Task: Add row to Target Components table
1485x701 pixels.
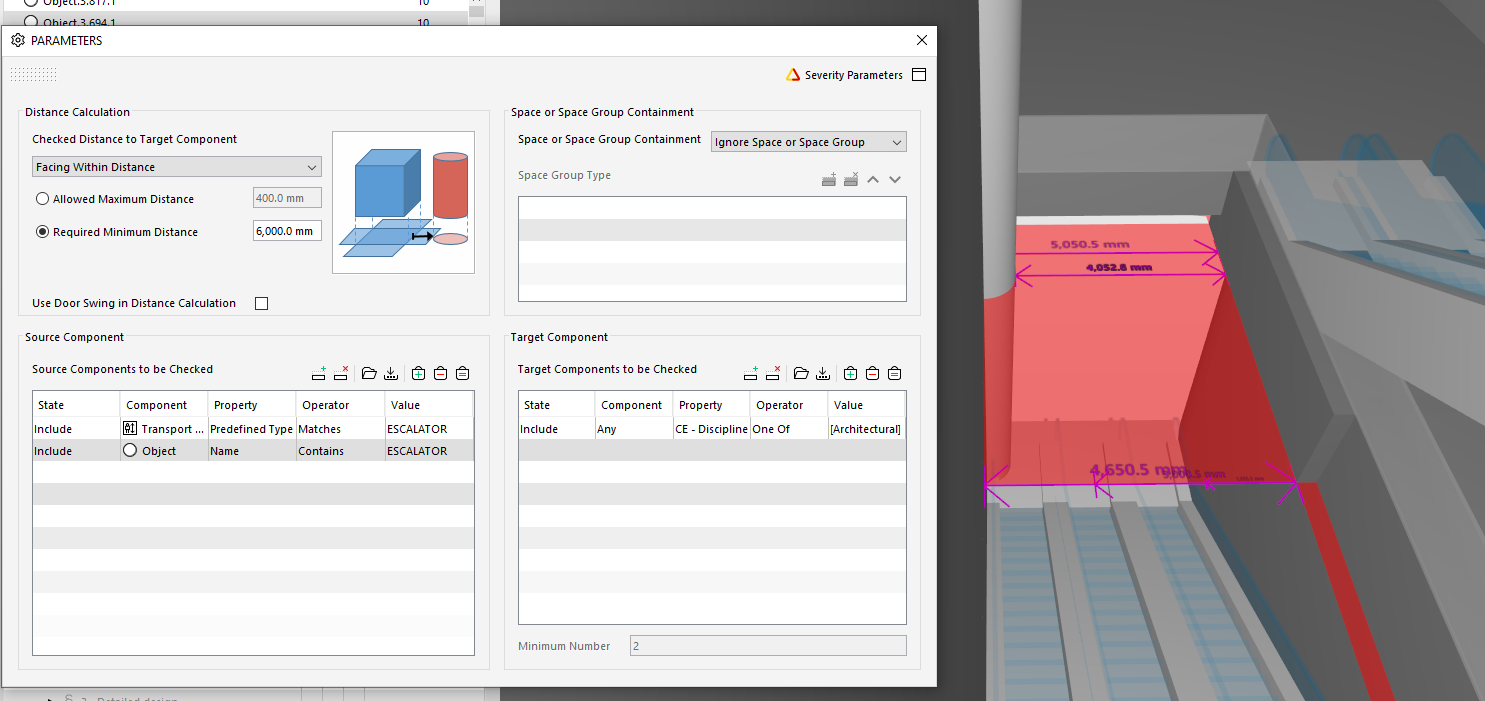Action: coord(751,373)
